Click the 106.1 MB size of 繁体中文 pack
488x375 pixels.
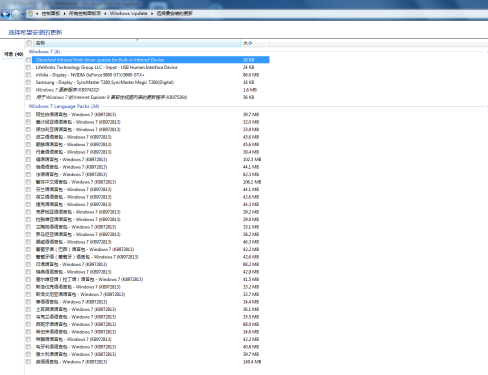pos(252,182)
